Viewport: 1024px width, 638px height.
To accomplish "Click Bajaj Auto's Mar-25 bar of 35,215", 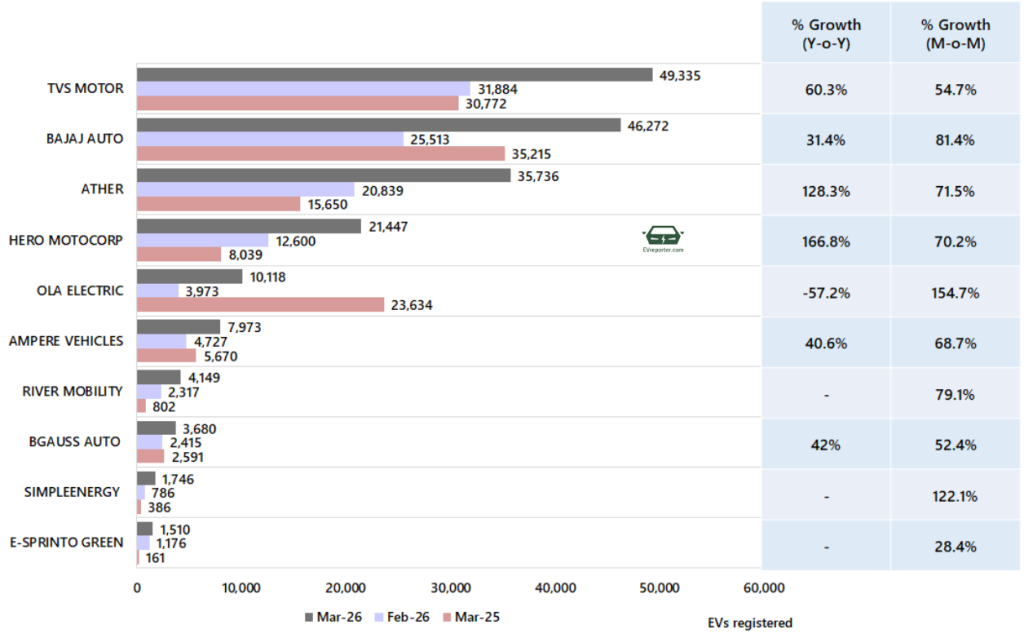I will [x=320, y=154].
